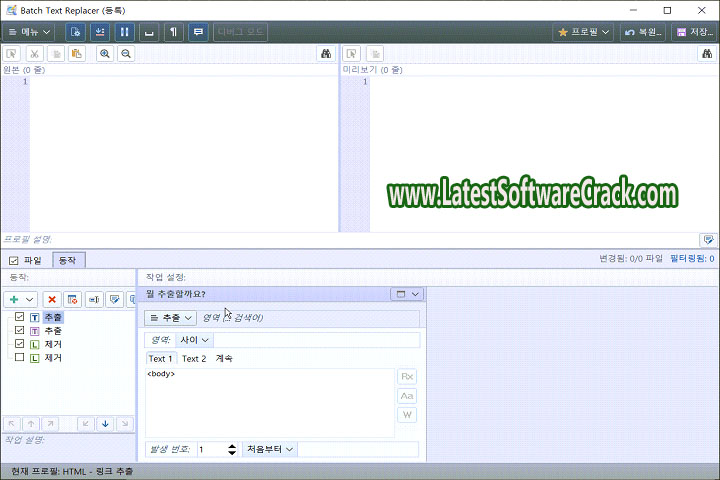Open the 메뉴 dropdown menu

tap(30, 32)
